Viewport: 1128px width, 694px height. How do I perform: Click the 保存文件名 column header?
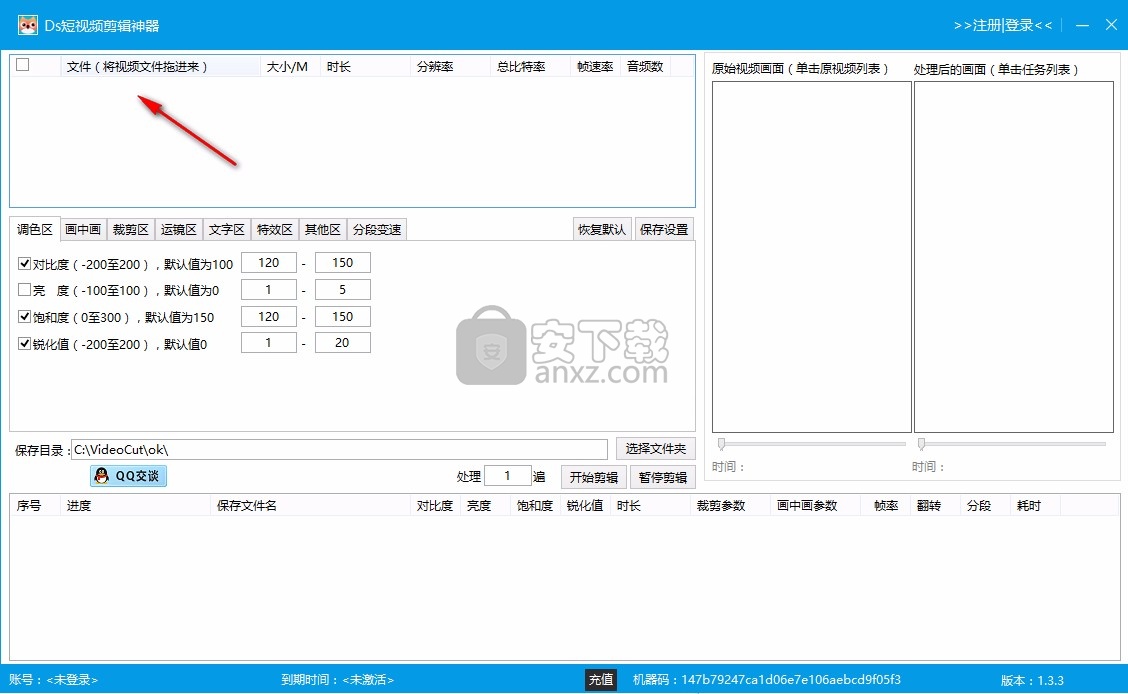point(311,506)
